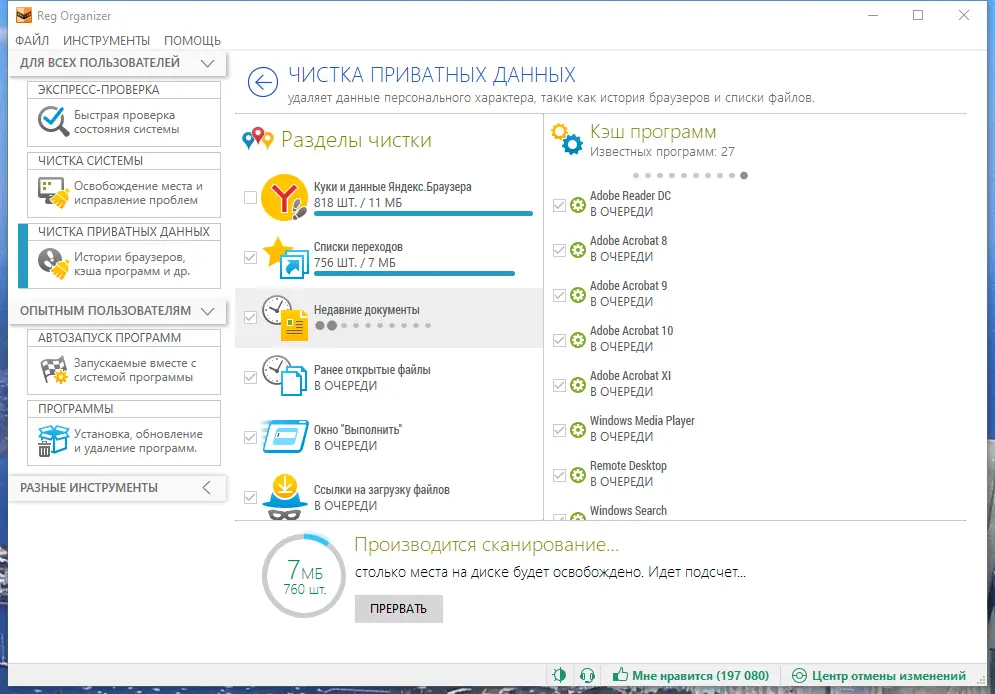
Task: Enable the Yandex Browser cookies checkbox
Action: coord(250,197)
